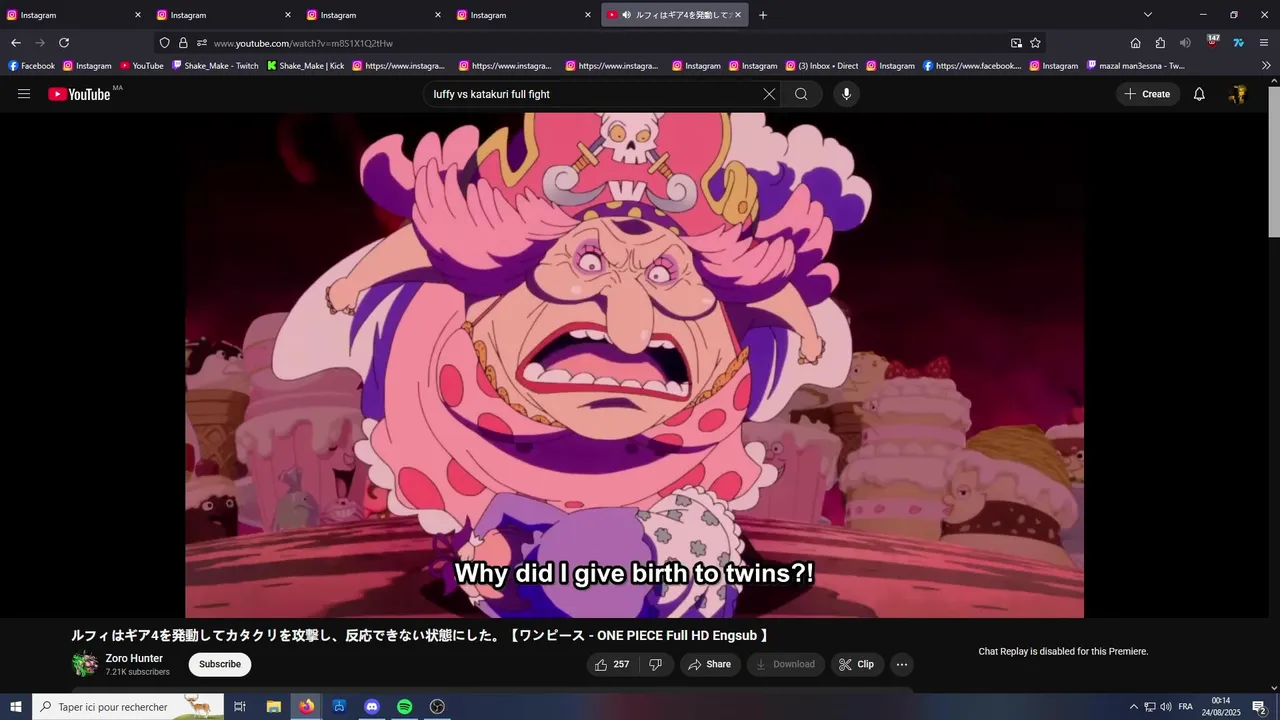Open the Inbox • Direct bookmark
The height and width of the screenshot is (720, 1280).
point(822,66)
